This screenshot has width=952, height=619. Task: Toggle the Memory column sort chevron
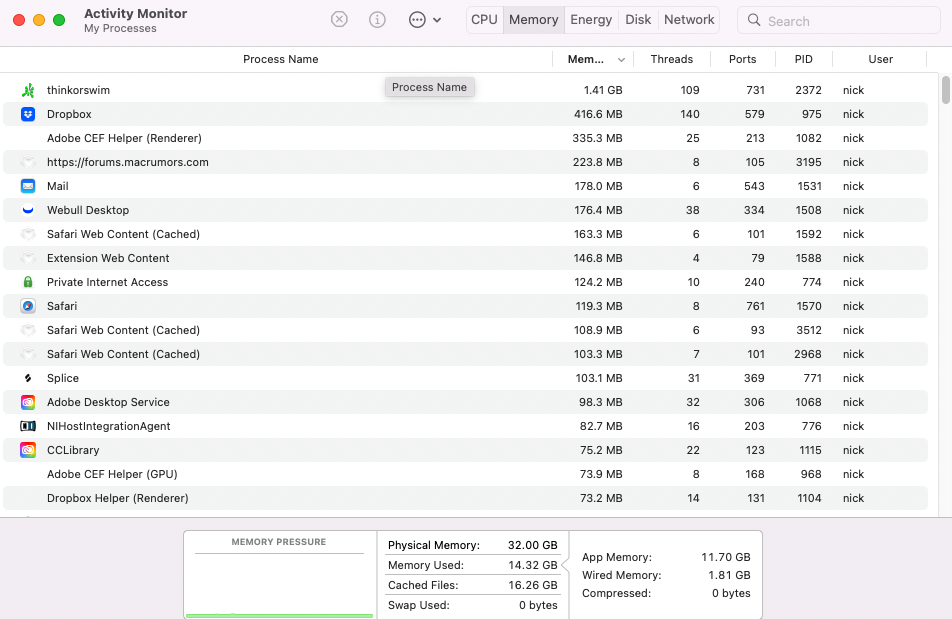621,60
